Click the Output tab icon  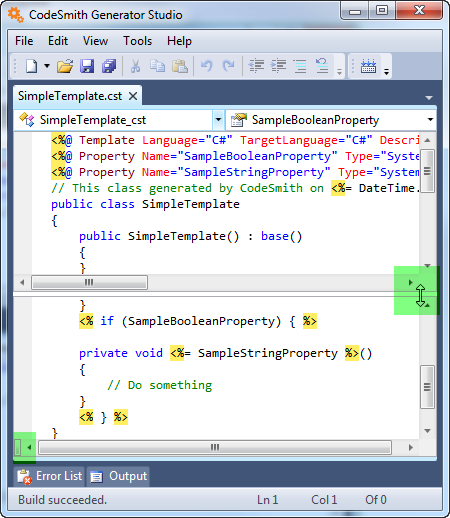96,477
